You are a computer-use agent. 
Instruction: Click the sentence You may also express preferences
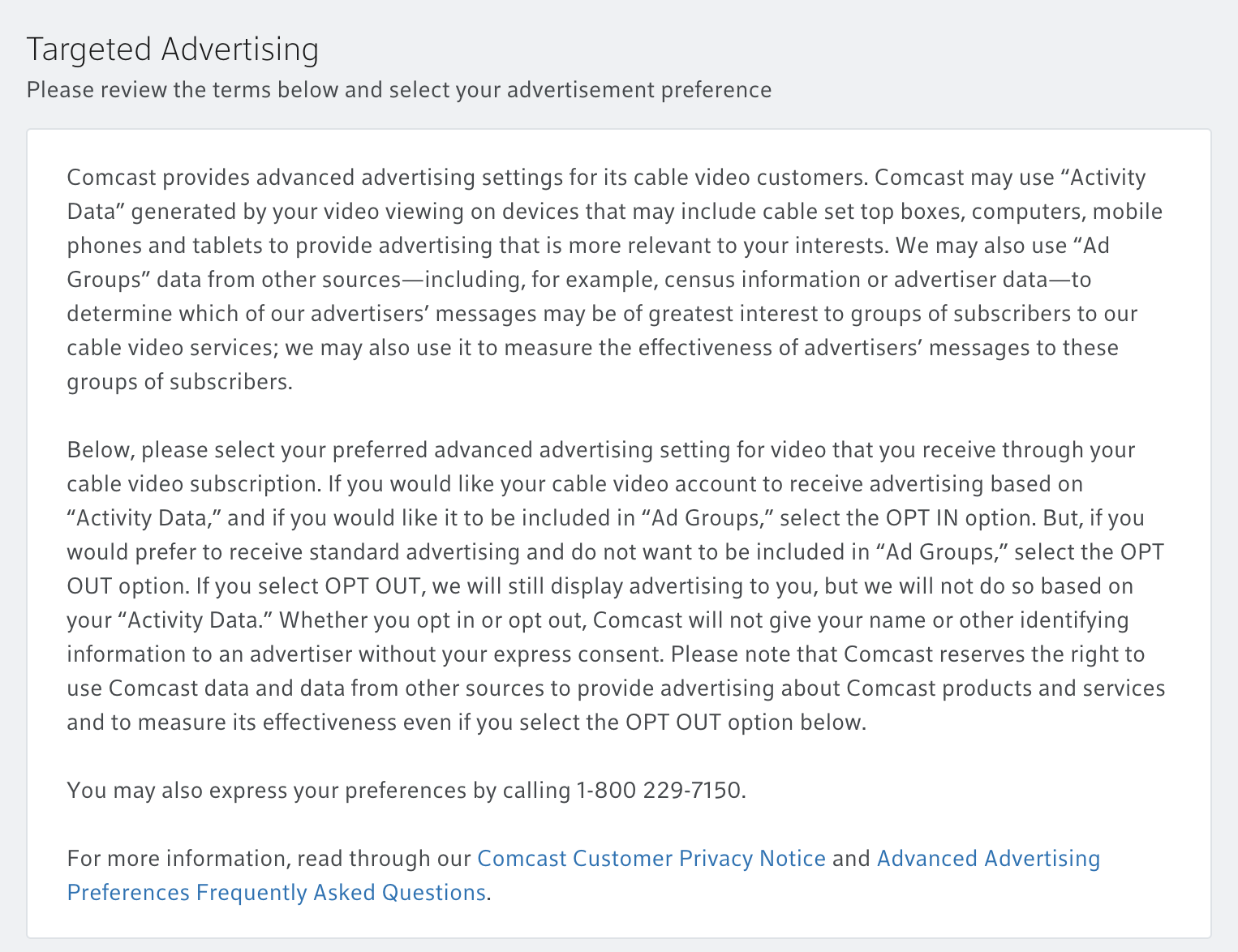tap(406, 790)
